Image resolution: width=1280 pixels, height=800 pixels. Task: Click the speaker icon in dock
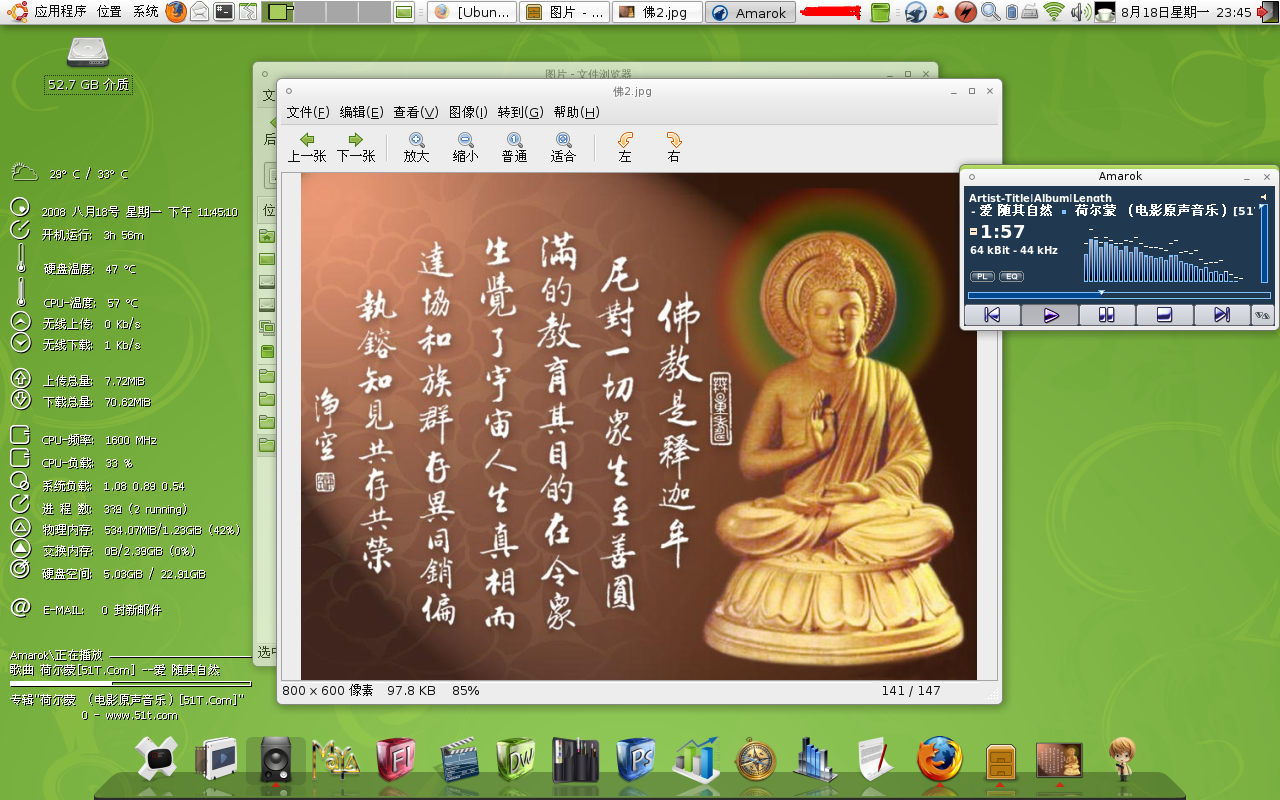(276, 760)
